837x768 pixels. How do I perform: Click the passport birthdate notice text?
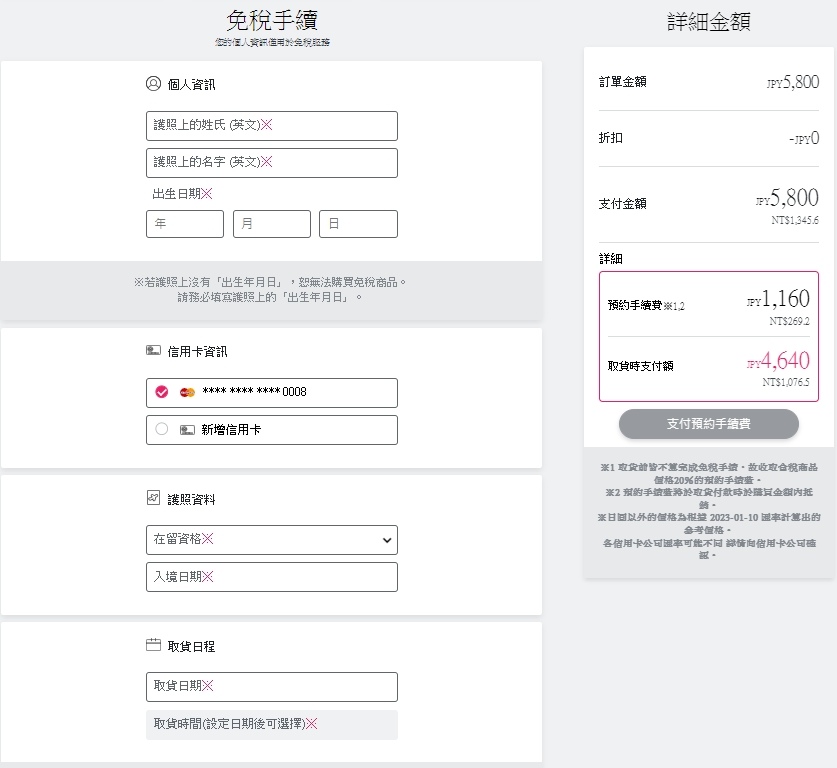pos(270,289)
